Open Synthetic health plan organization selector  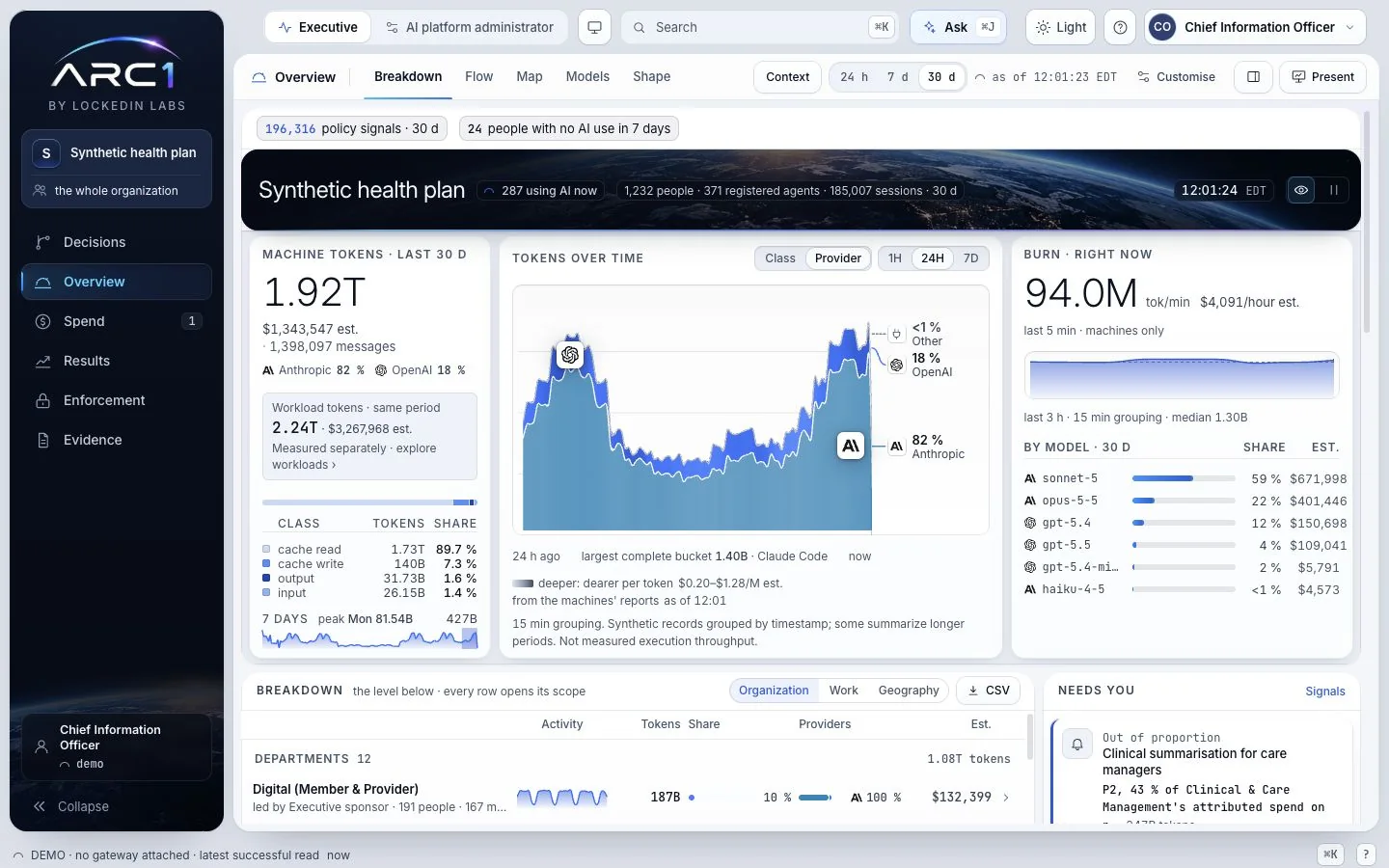[117, 152]
